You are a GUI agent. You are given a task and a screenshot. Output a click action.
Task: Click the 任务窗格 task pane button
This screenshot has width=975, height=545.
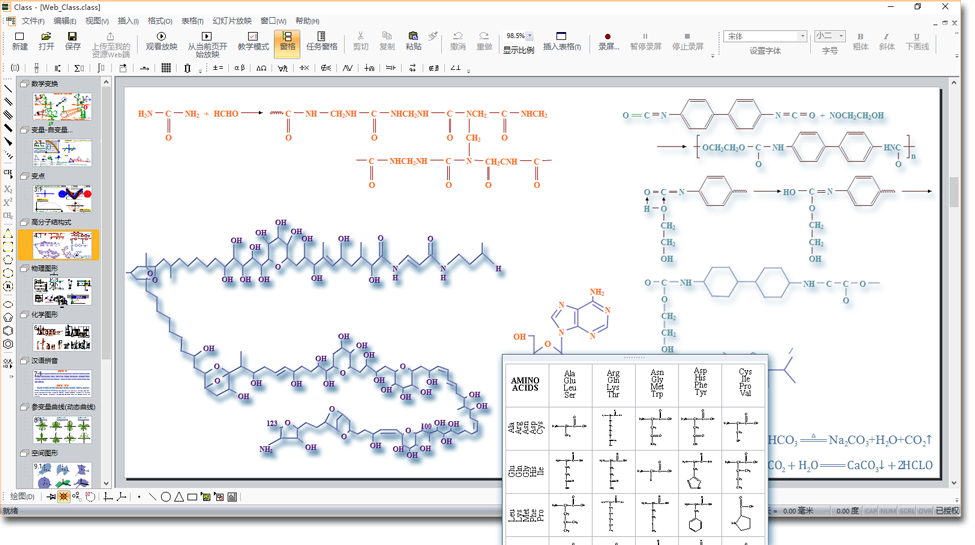pyautogui.click(x=321, y=40)
